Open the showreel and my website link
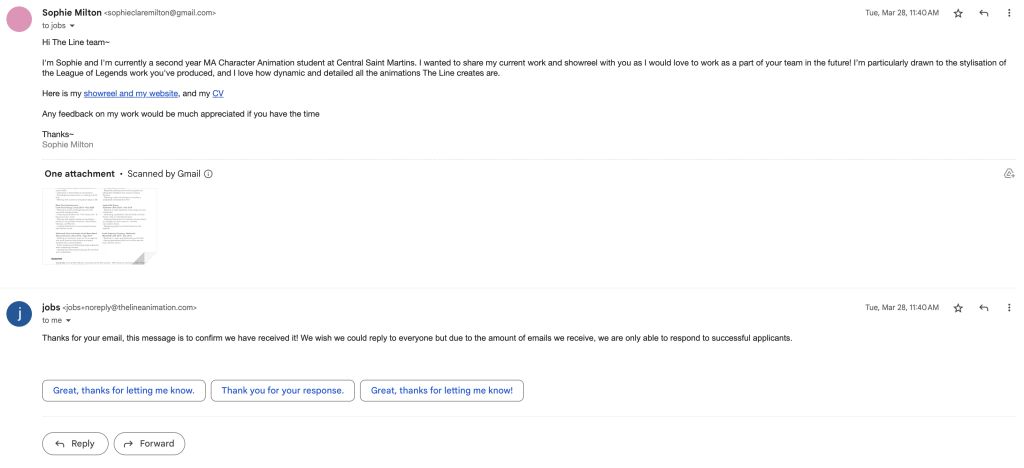The width and height of the screenshot is (1024, 468). tap(131, 94)
